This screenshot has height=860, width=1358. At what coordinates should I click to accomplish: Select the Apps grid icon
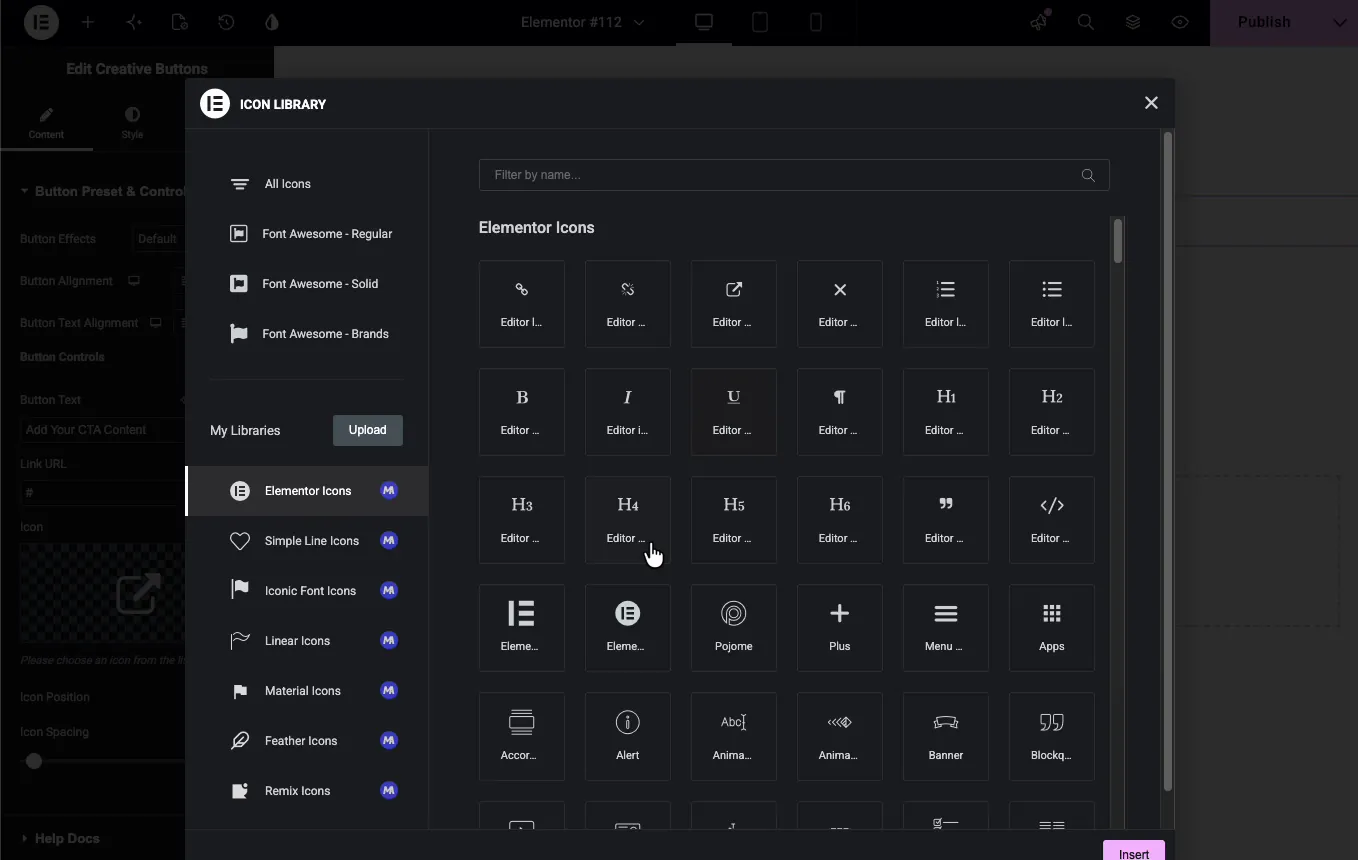click(x=1052, y=628)
